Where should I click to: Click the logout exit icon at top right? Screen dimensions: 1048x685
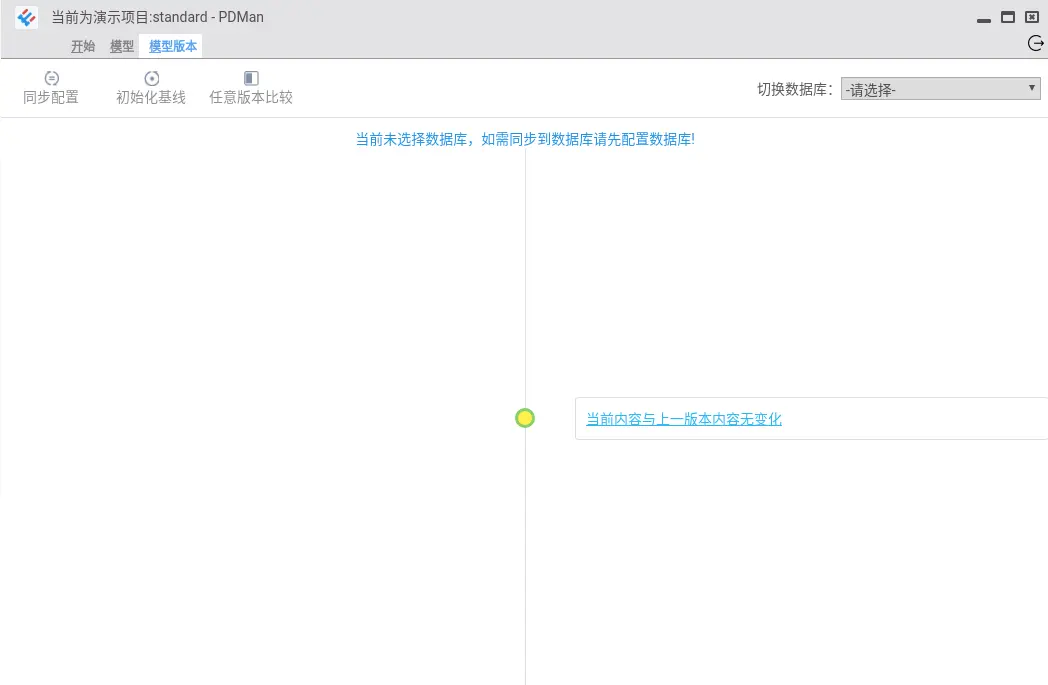point(1035,43)
